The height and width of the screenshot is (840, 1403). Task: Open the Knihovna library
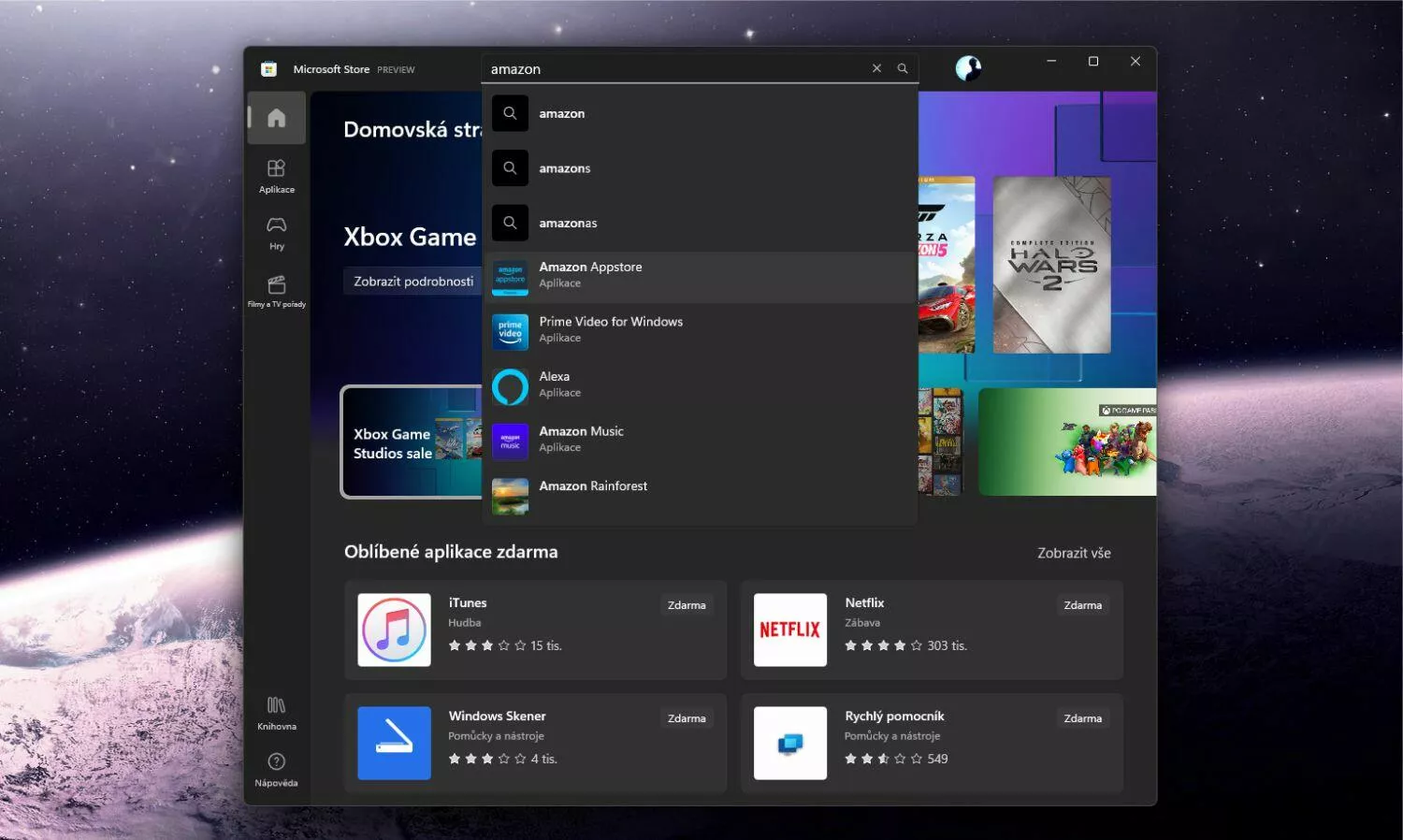tap(276, 713)
